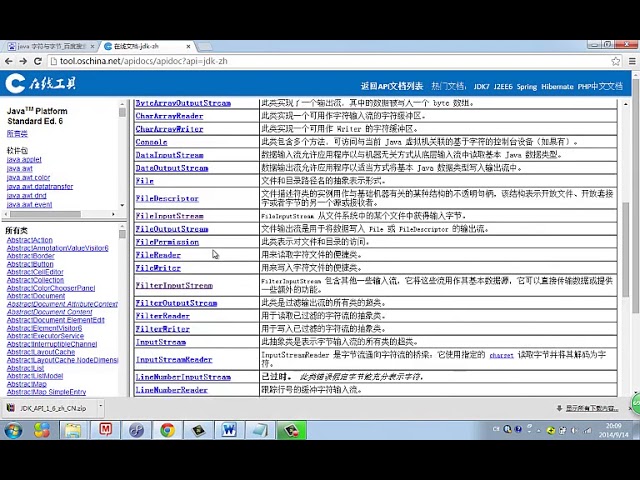Open File Explorer from the taskbar

tap(73, 430)
